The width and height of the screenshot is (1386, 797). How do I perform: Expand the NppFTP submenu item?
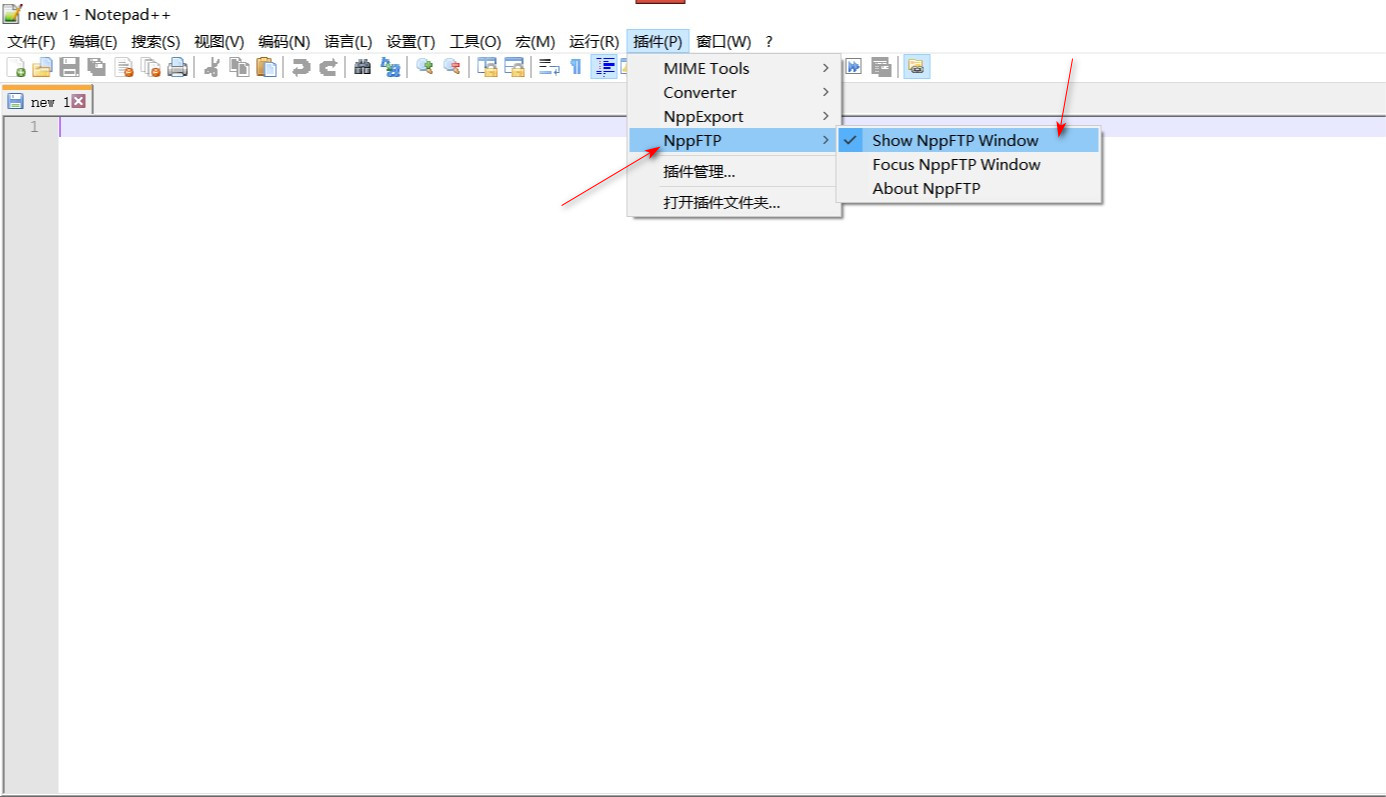coord(735,141)
